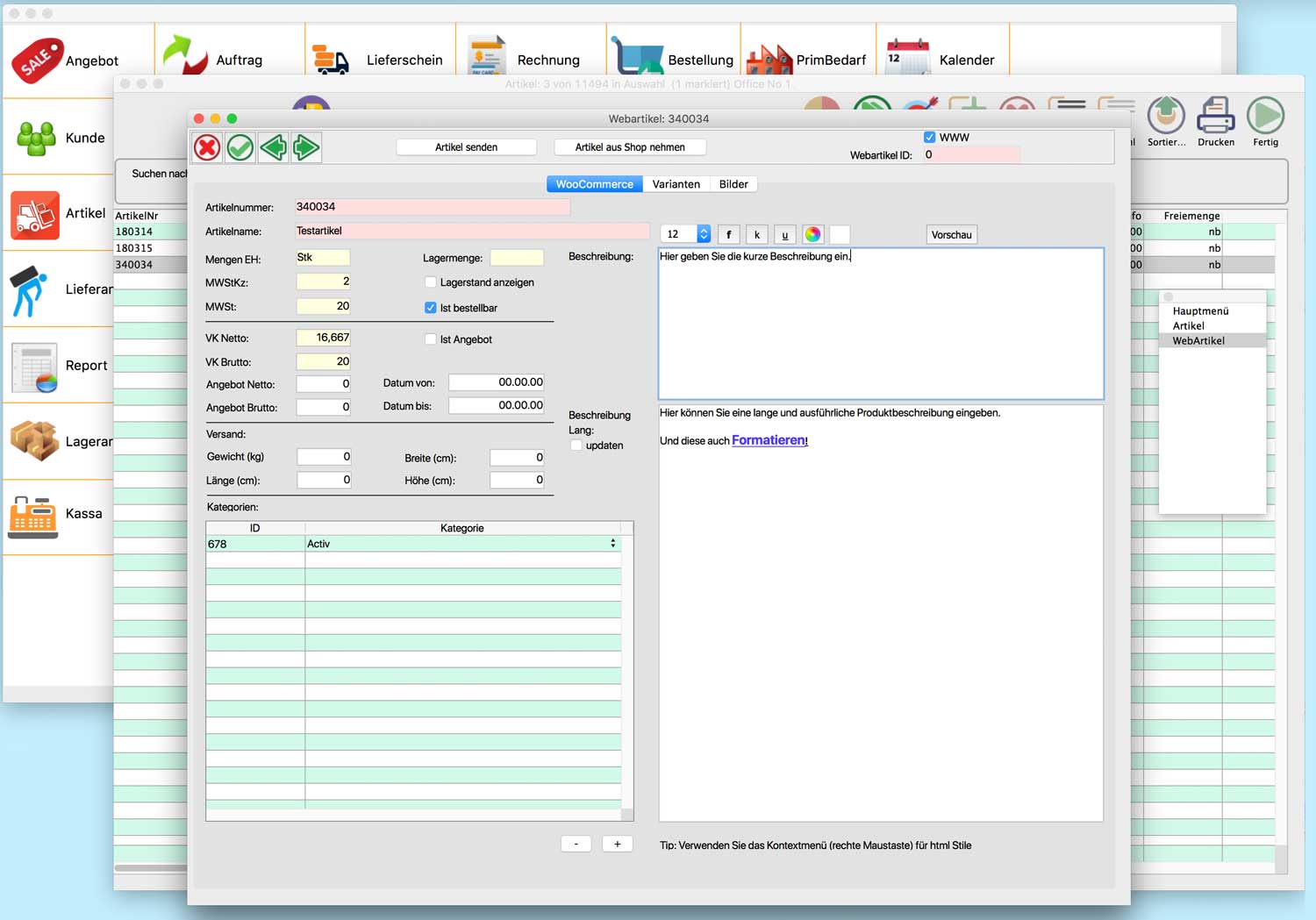The height and width of the screenshot is (920, 1316).
Task: Toggle Beschreibung Lang updaten checkbox
Action: tap(576, 446)
